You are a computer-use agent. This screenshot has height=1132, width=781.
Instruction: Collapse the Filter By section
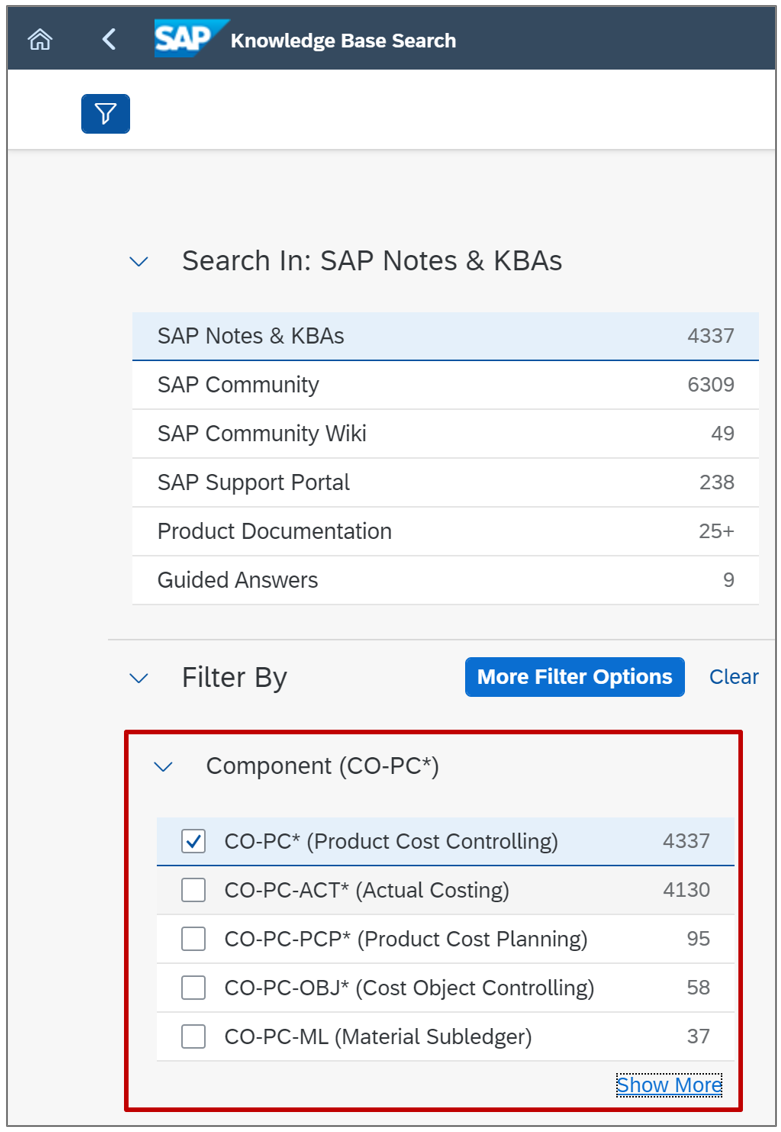click(139, 678)
